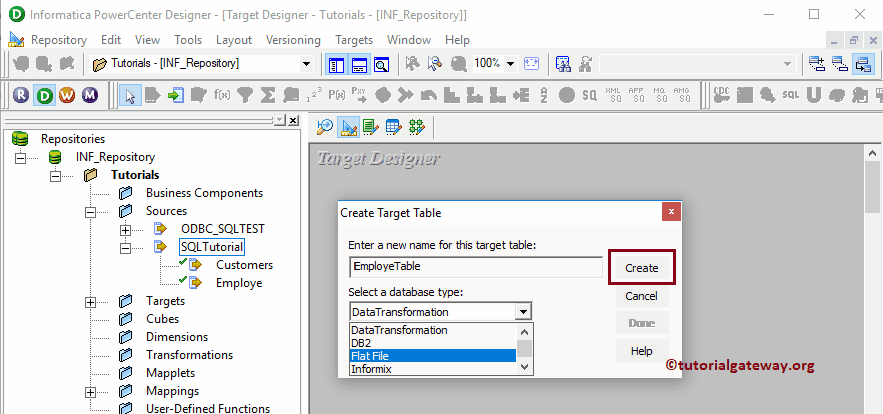883x414 pixels.
Task: Open the Repository Manager via the R icon
Action: pyautogui.click(x=21, y=95)
